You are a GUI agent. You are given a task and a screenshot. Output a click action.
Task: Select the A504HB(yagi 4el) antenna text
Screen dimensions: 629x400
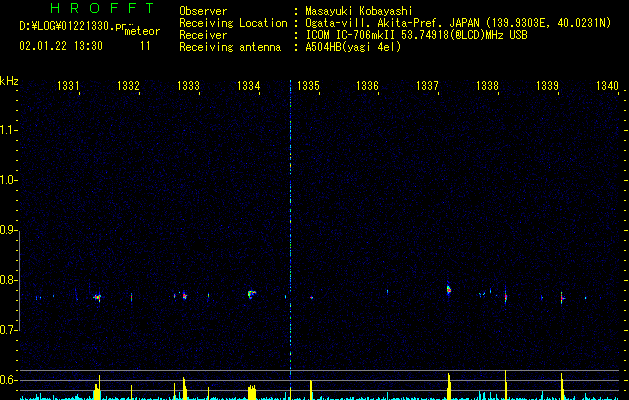(353, 47)
